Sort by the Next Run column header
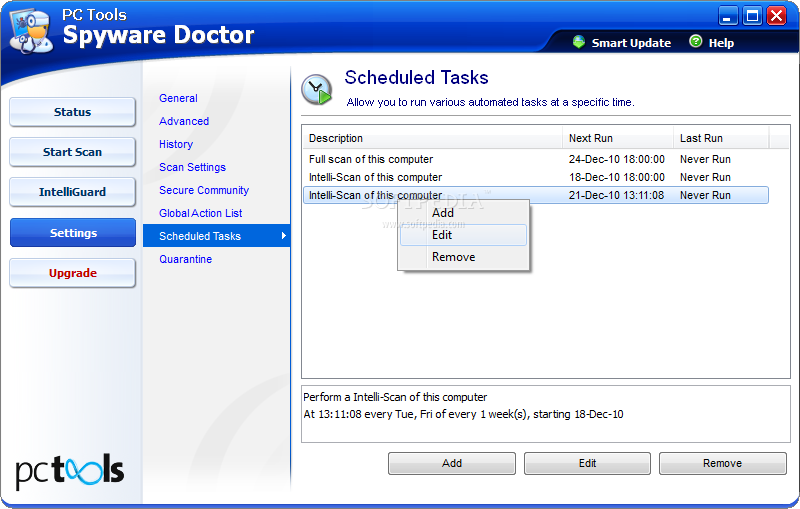 pyautogui.click(x=618, y=138)
